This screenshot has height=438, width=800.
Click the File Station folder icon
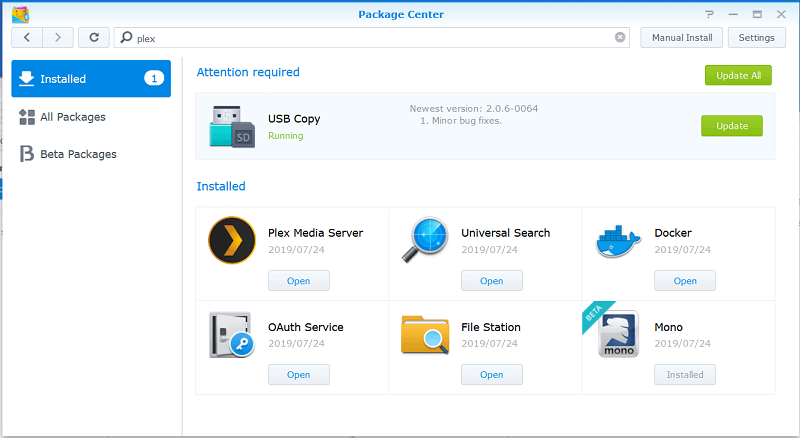click(x=425, y=335)
